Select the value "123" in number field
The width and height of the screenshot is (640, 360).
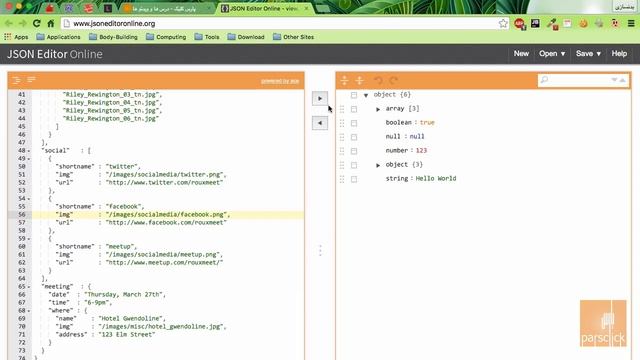tap(421, 150)
